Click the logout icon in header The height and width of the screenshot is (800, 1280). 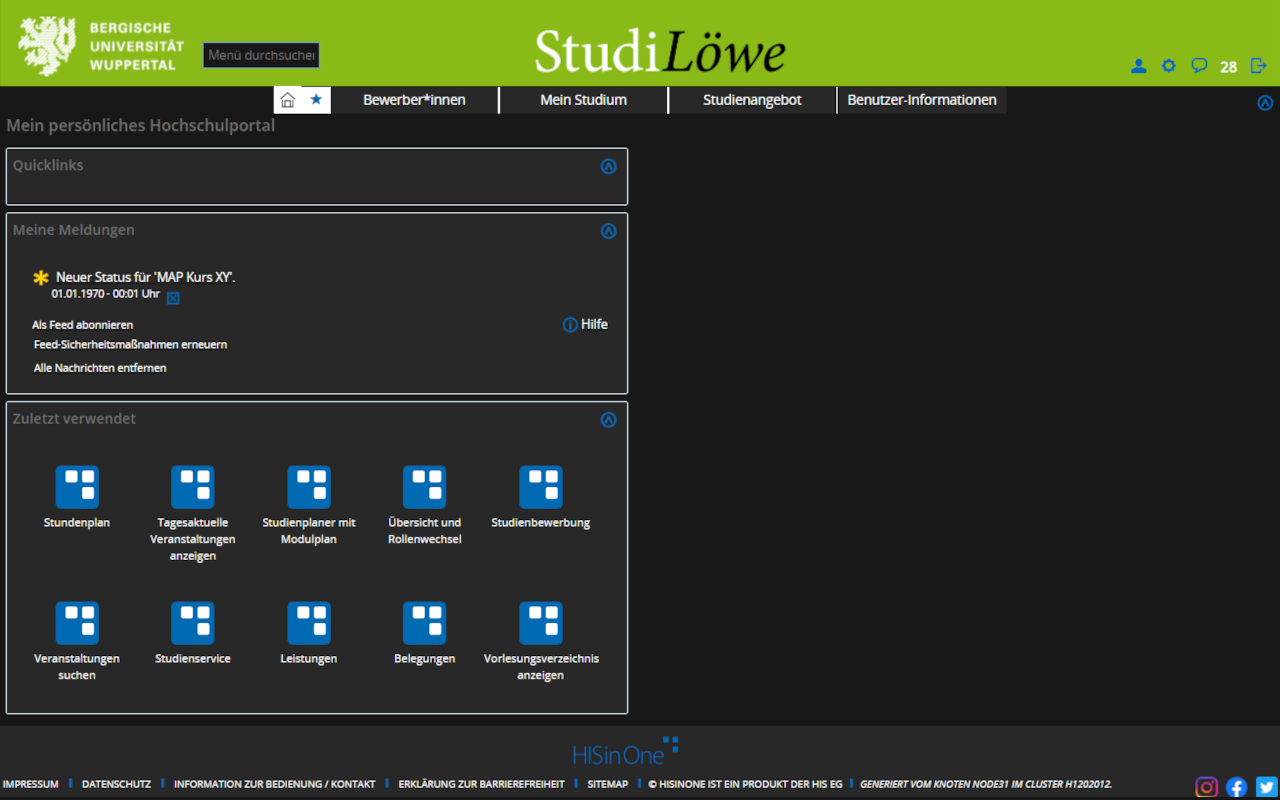point(1259,66)
